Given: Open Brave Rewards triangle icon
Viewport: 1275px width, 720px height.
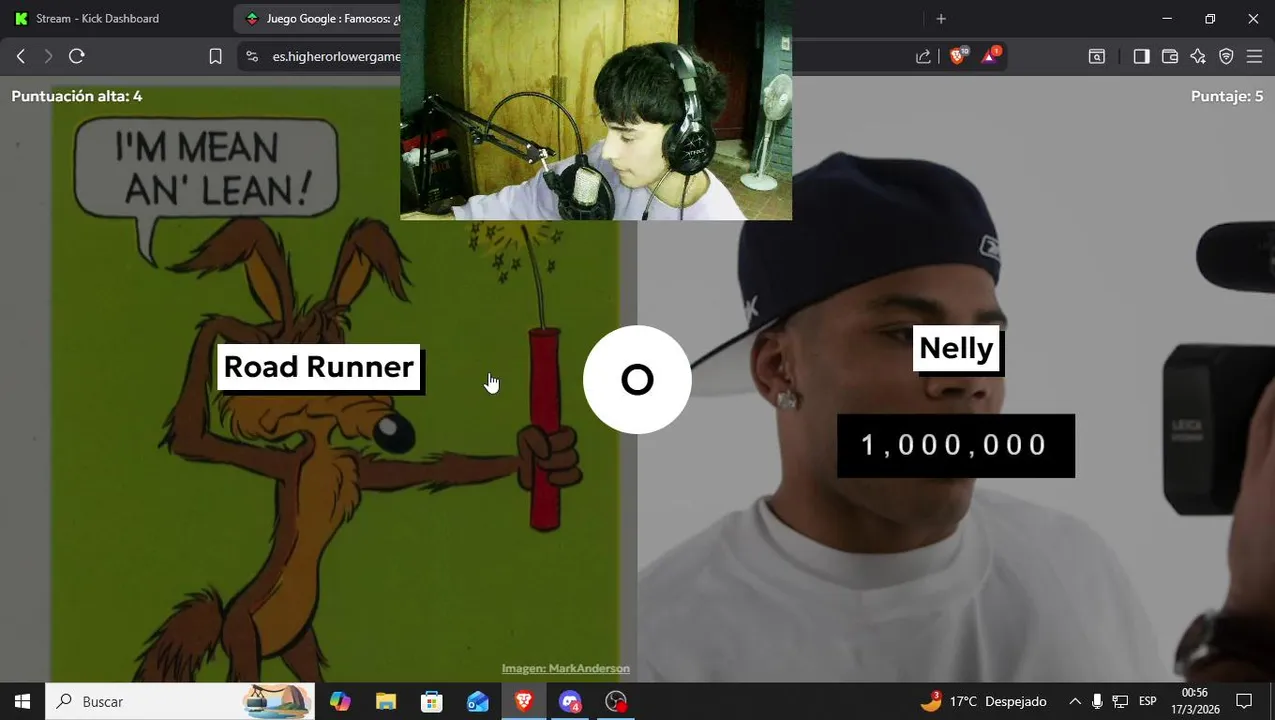Looking at the screenshot, I should point(990,56).
